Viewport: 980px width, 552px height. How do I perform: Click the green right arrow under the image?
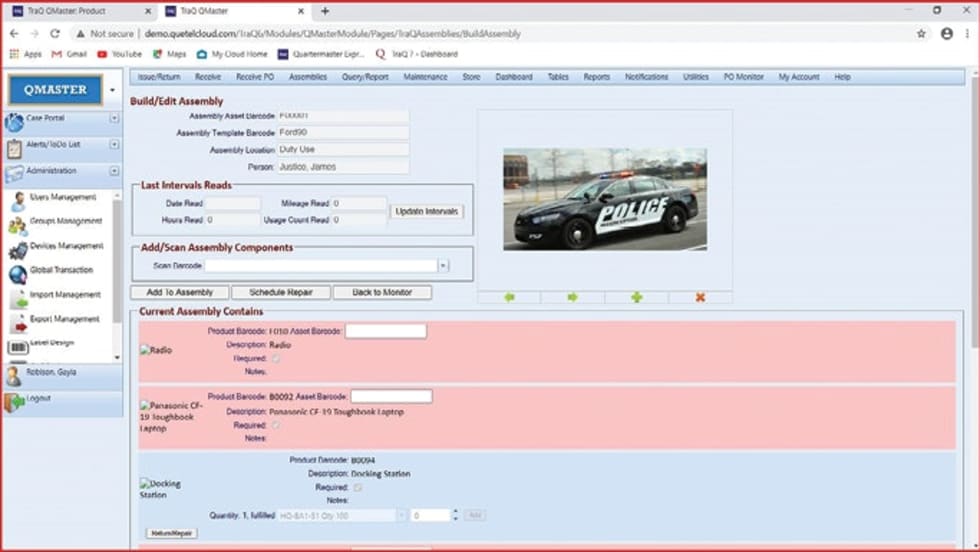point(572,297)
